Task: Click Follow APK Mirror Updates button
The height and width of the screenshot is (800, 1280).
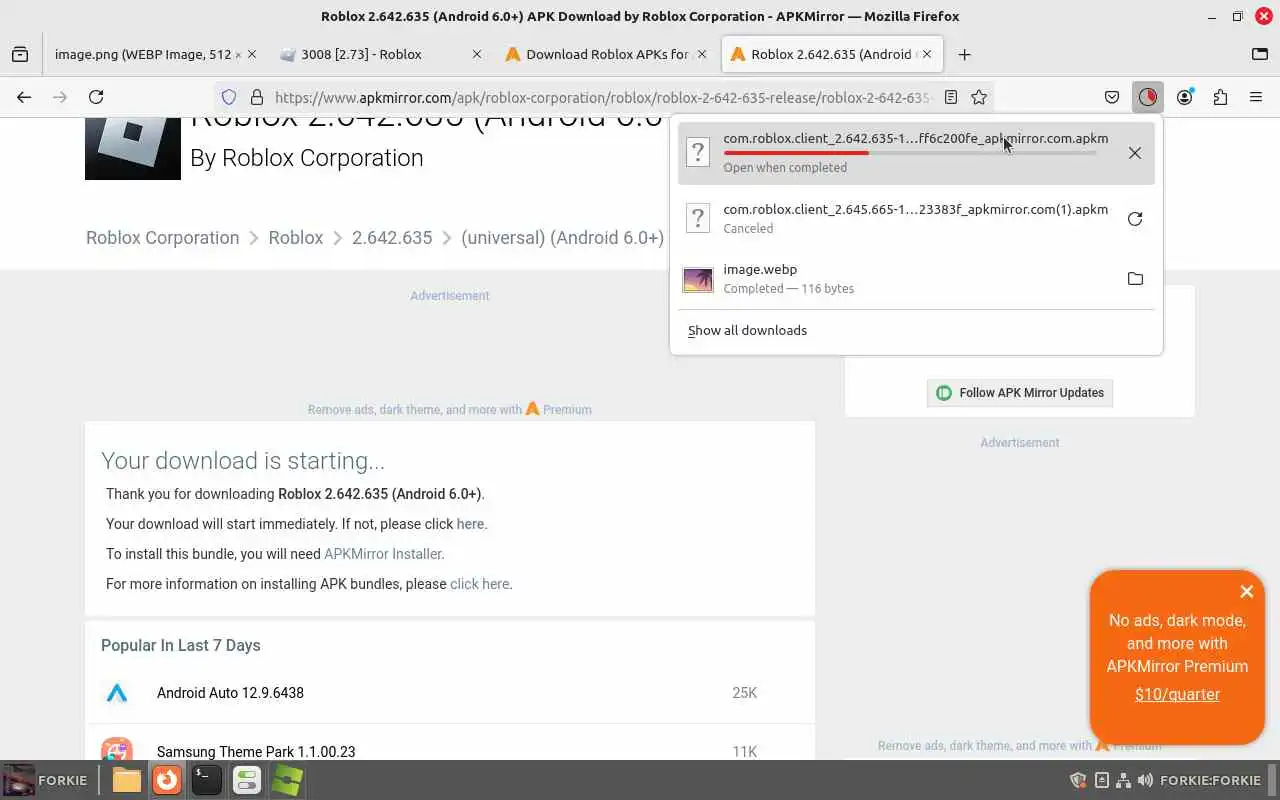Action: [1020, 393]
